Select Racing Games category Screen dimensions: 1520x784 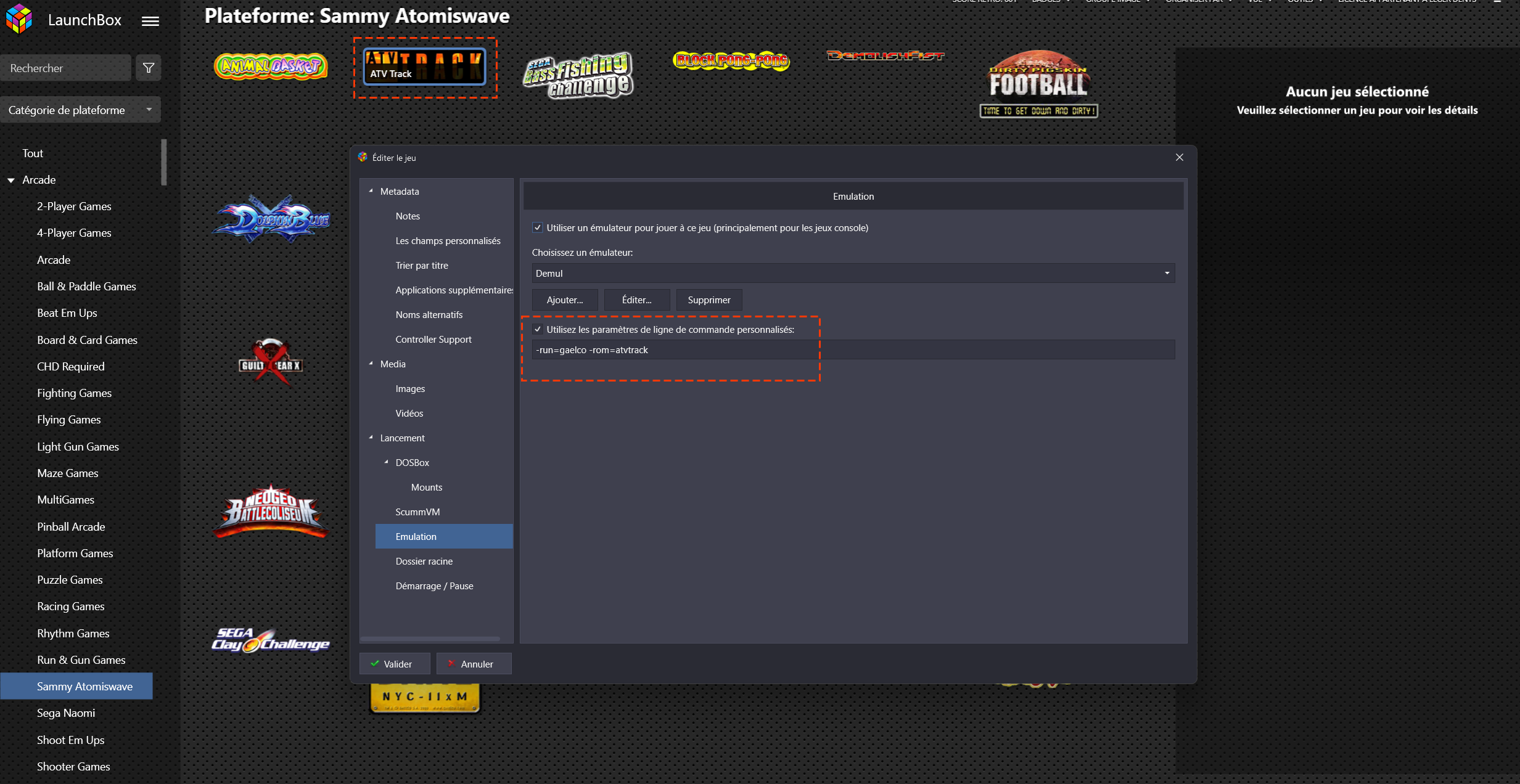(71, 606)
